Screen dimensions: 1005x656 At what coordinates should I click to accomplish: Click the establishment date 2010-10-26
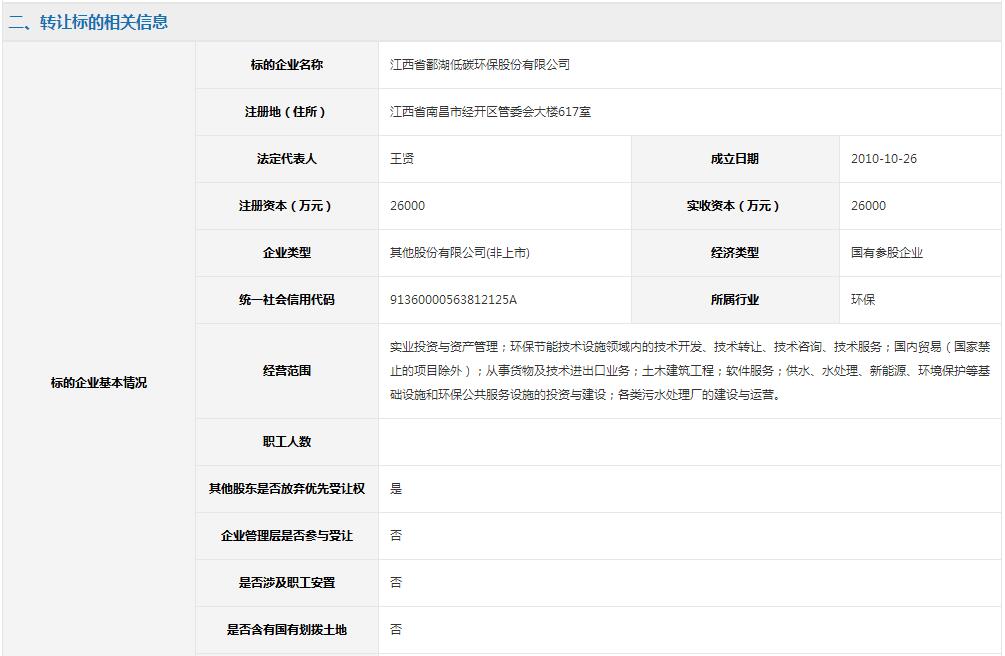883,159
